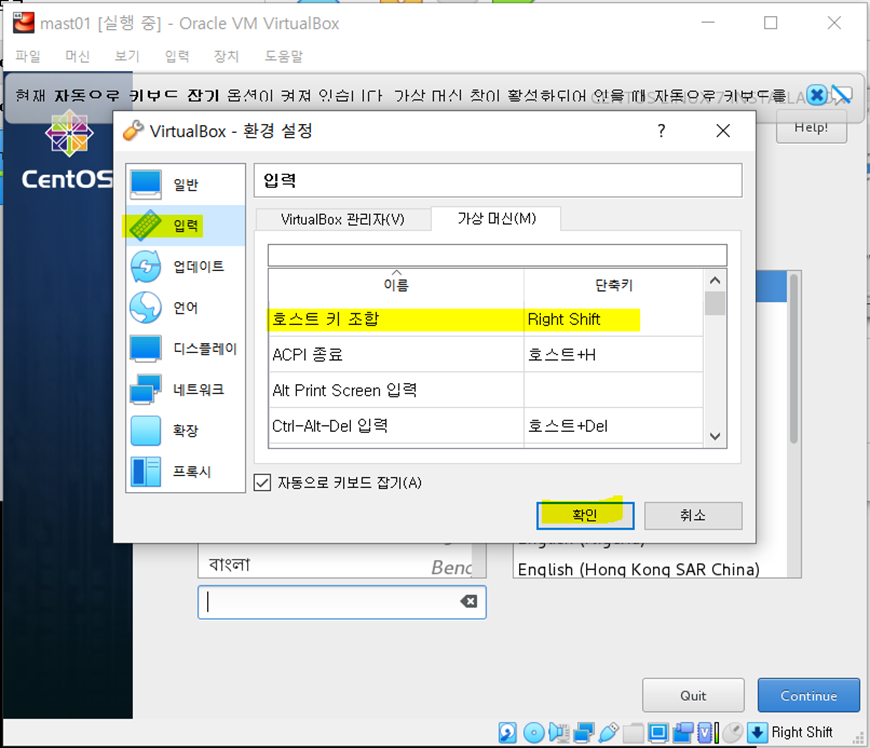
Task: Click the Right Shift host key indicator text
Action: click(802, 732)
